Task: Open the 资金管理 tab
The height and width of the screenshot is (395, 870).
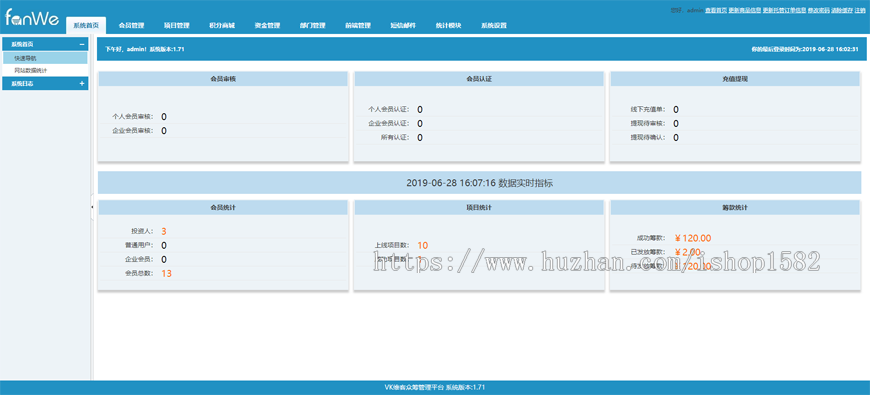Action: (267, 26)
